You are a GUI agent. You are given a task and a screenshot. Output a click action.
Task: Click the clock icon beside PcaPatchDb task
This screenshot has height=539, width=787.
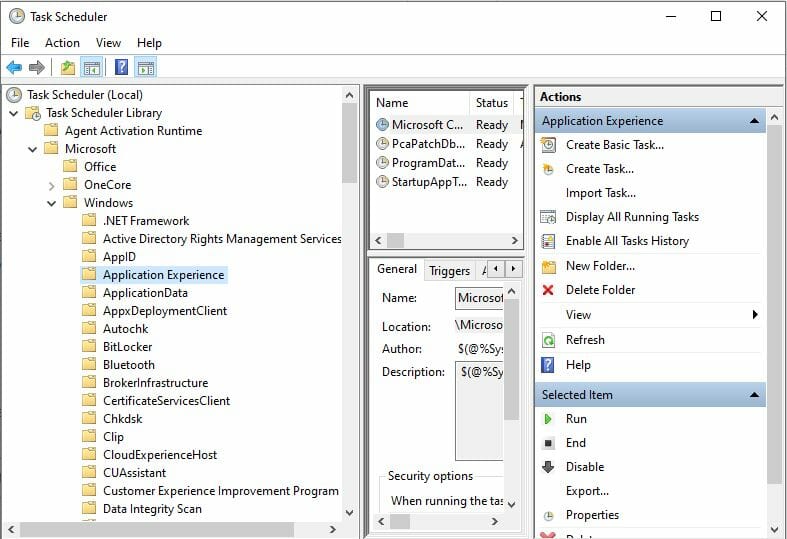pos(382,144)
